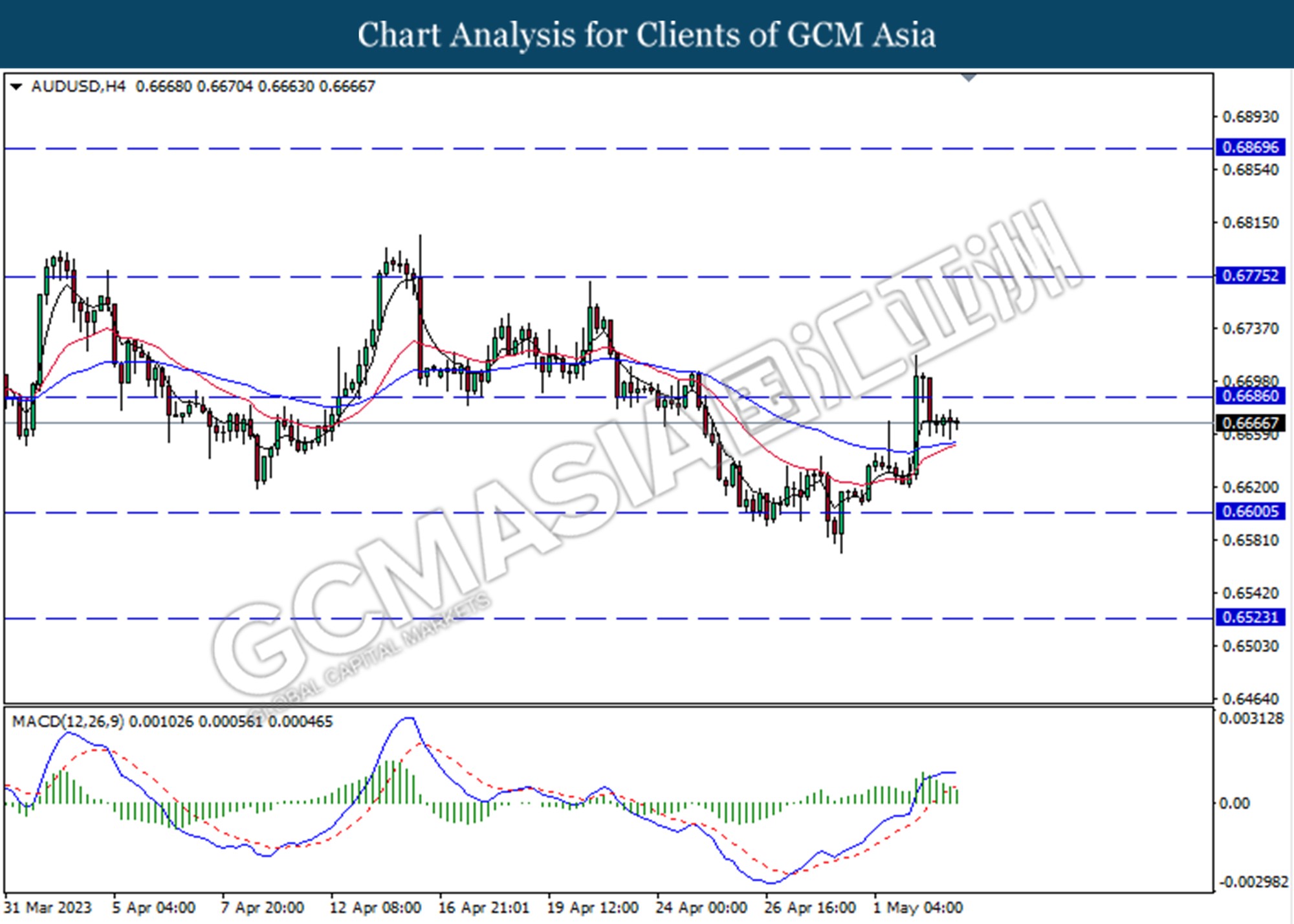Viewport: 1294px width, 924px height.
Task: Select the 0.68696 price level label
Action: coord(1251,148)
